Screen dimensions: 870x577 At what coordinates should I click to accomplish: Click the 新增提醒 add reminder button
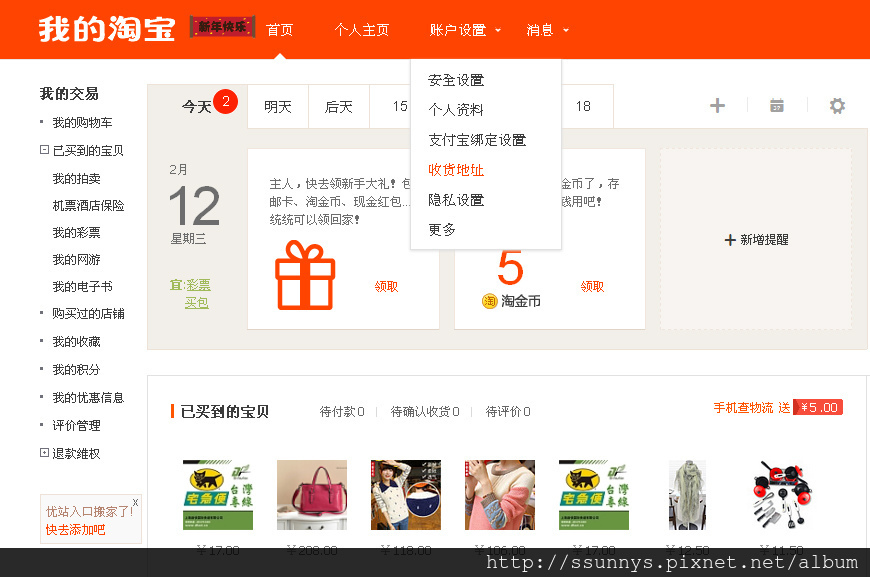click(x=756, y=240)
